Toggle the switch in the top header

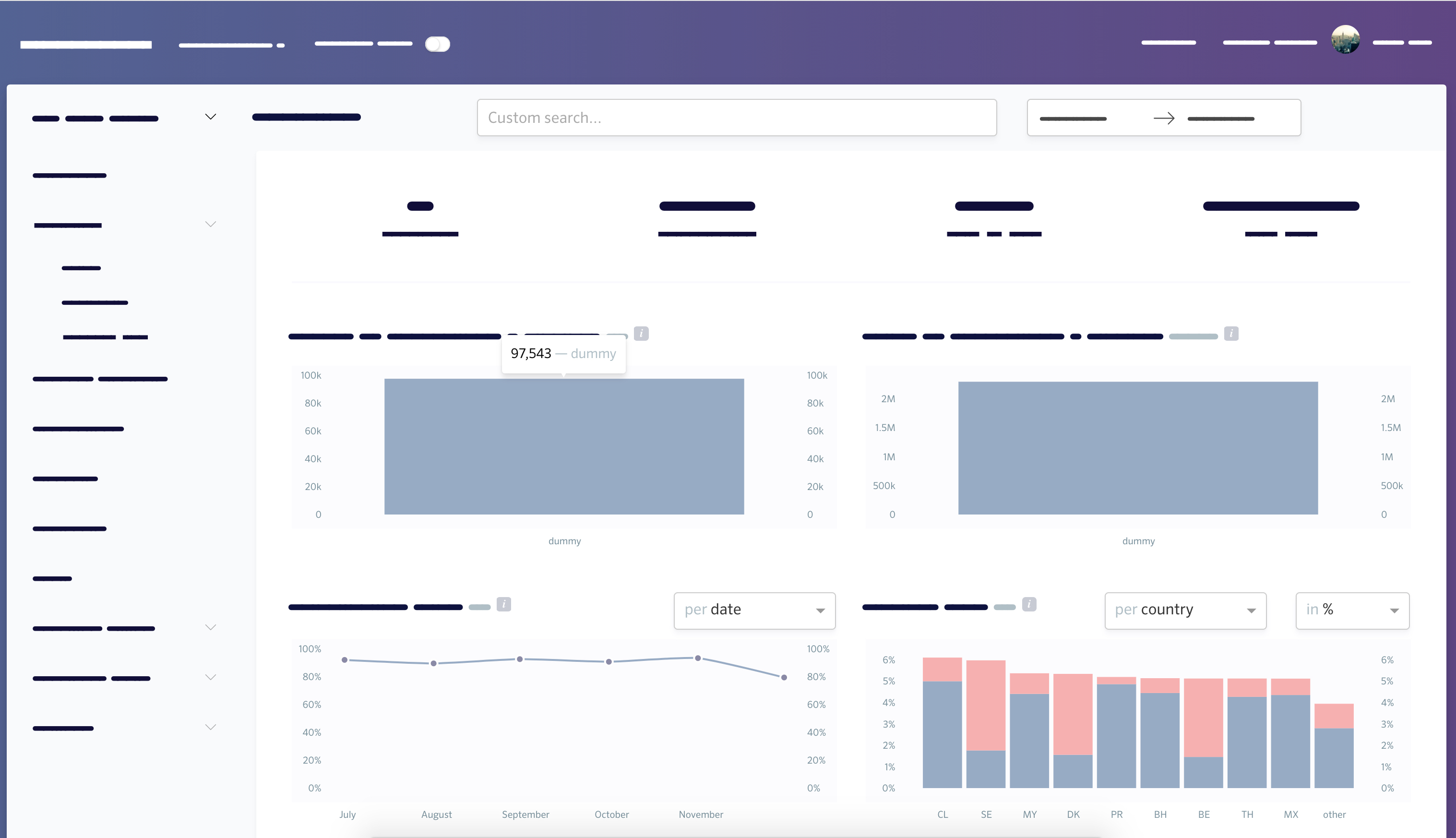coord(437,44)
